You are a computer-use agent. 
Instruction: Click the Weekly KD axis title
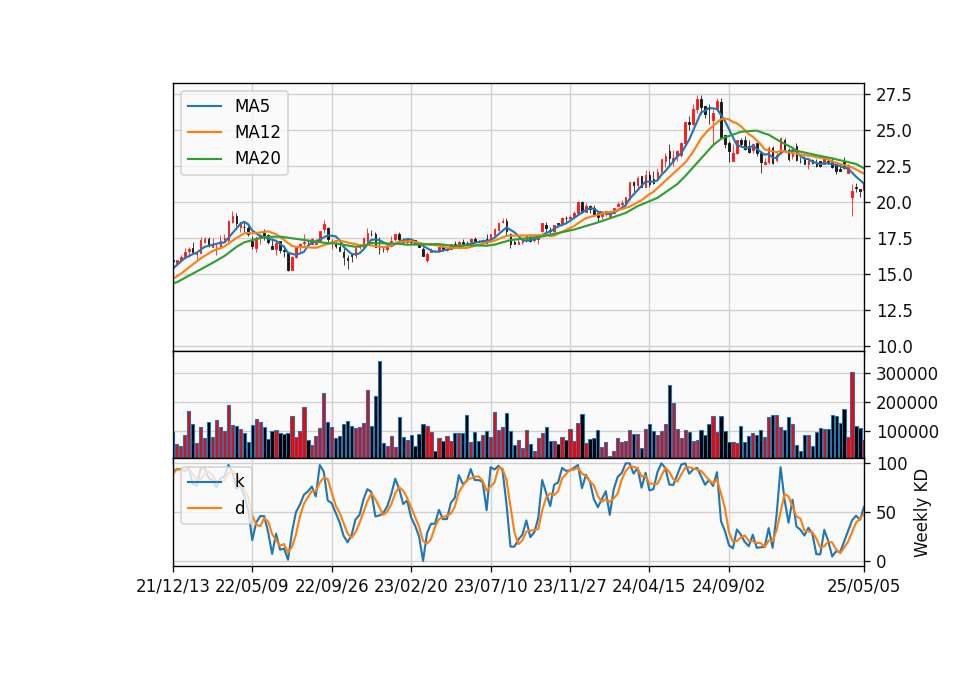click(920, 513)
